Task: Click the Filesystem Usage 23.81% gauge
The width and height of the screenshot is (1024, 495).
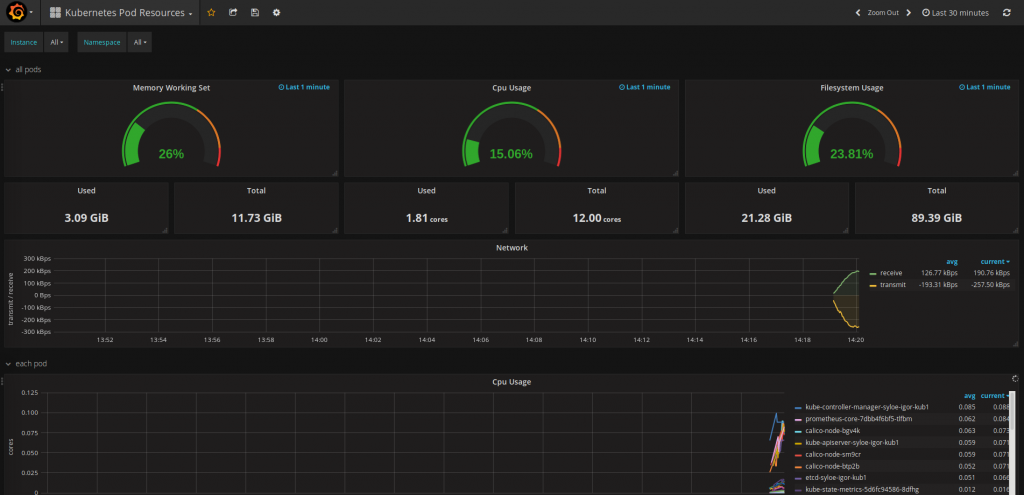Action: 852,135
